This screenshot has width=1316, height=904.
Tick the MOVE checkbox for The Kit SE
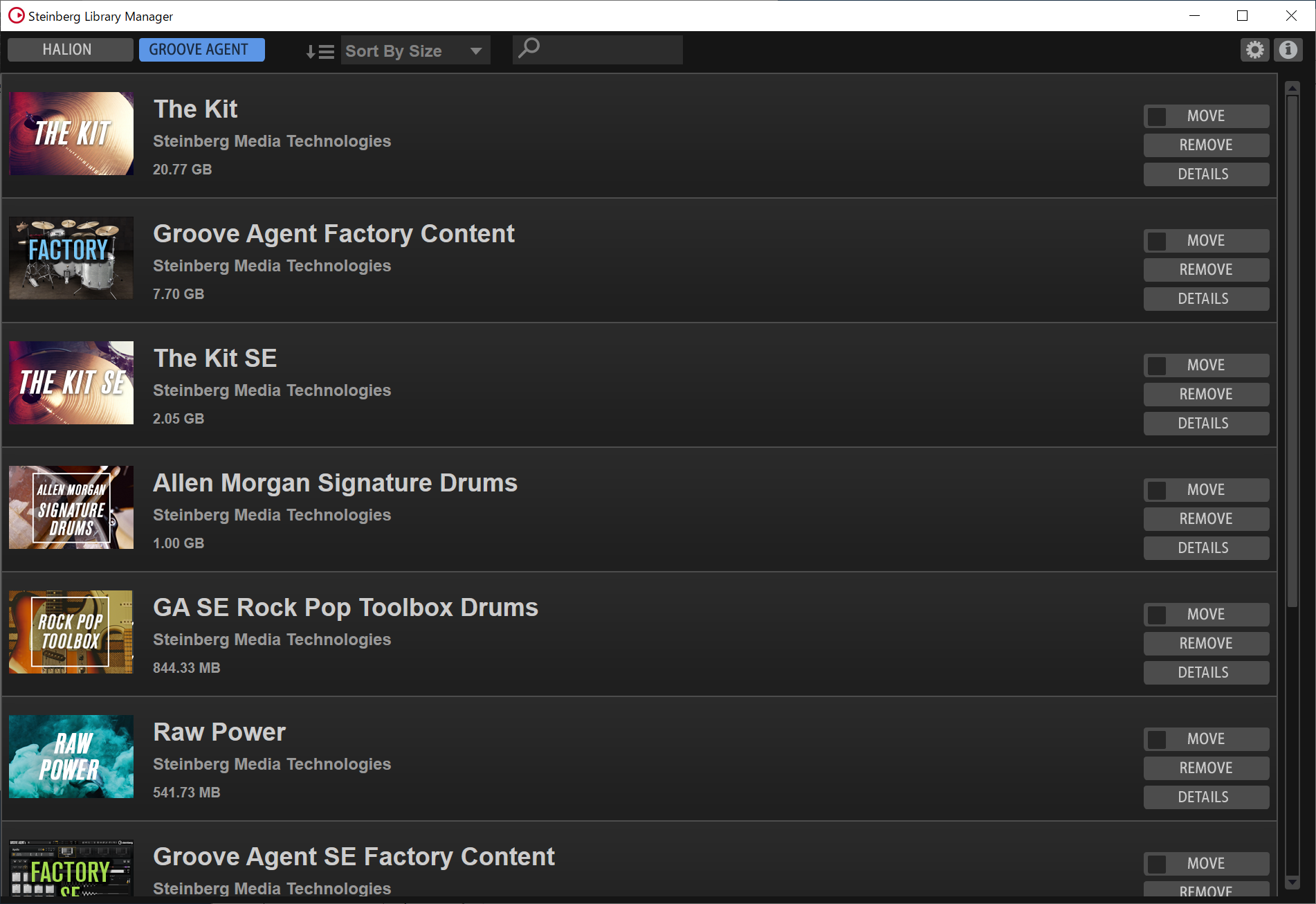(1156, 365)
